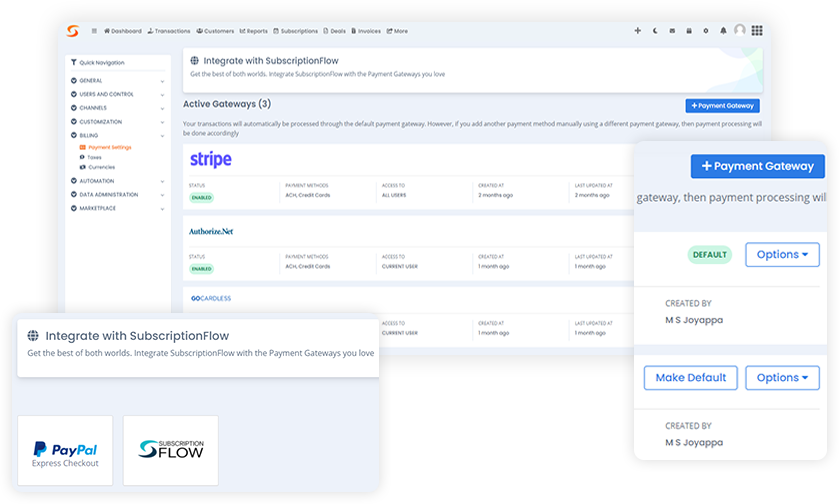Click 'ACH, Credit Cards' in Stripe row
Image resolution: width=839 pixels, height=504 pixels.
(x=308, y=195)
